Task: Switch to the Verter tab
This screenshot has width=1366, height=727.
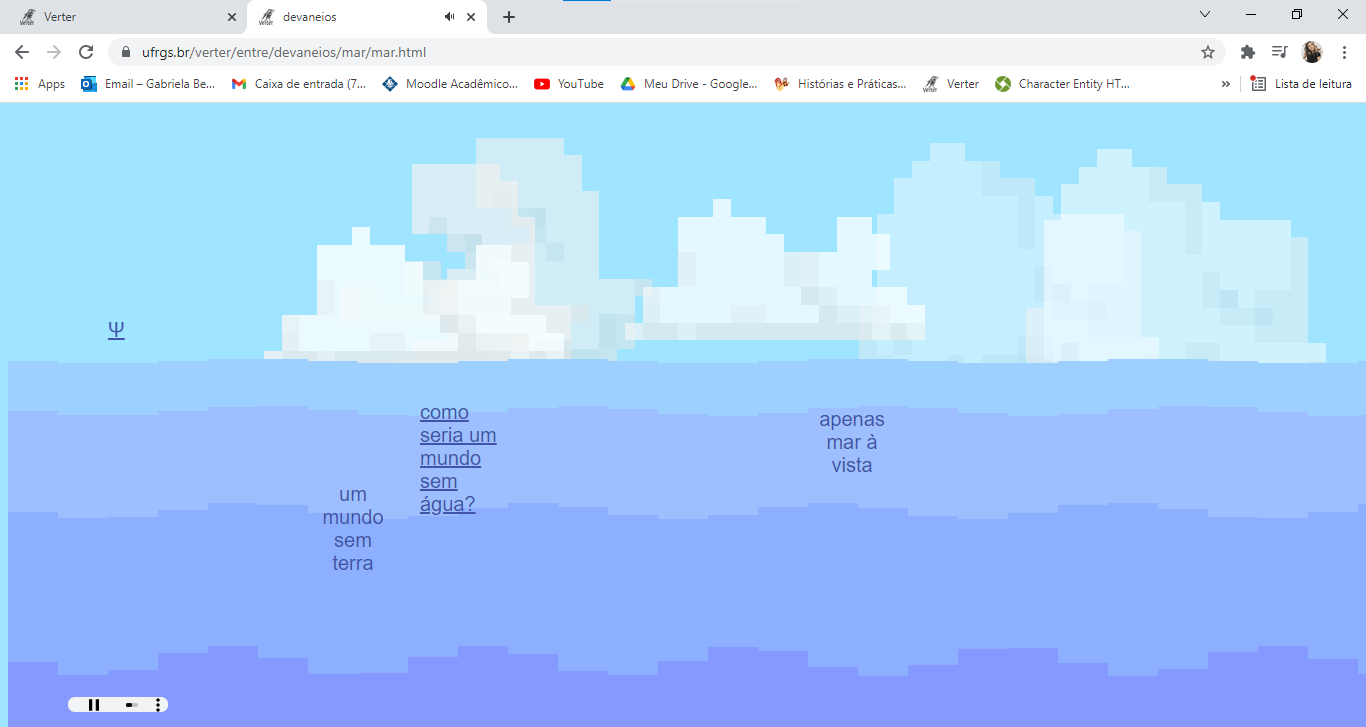Action: (x=124, y=17)
